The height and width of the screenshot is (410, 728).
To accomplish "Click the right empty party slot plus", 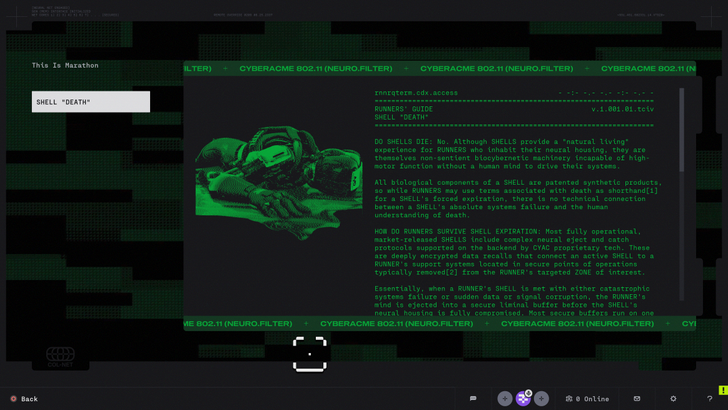I will pyautogui.click(x=541, y=398).
